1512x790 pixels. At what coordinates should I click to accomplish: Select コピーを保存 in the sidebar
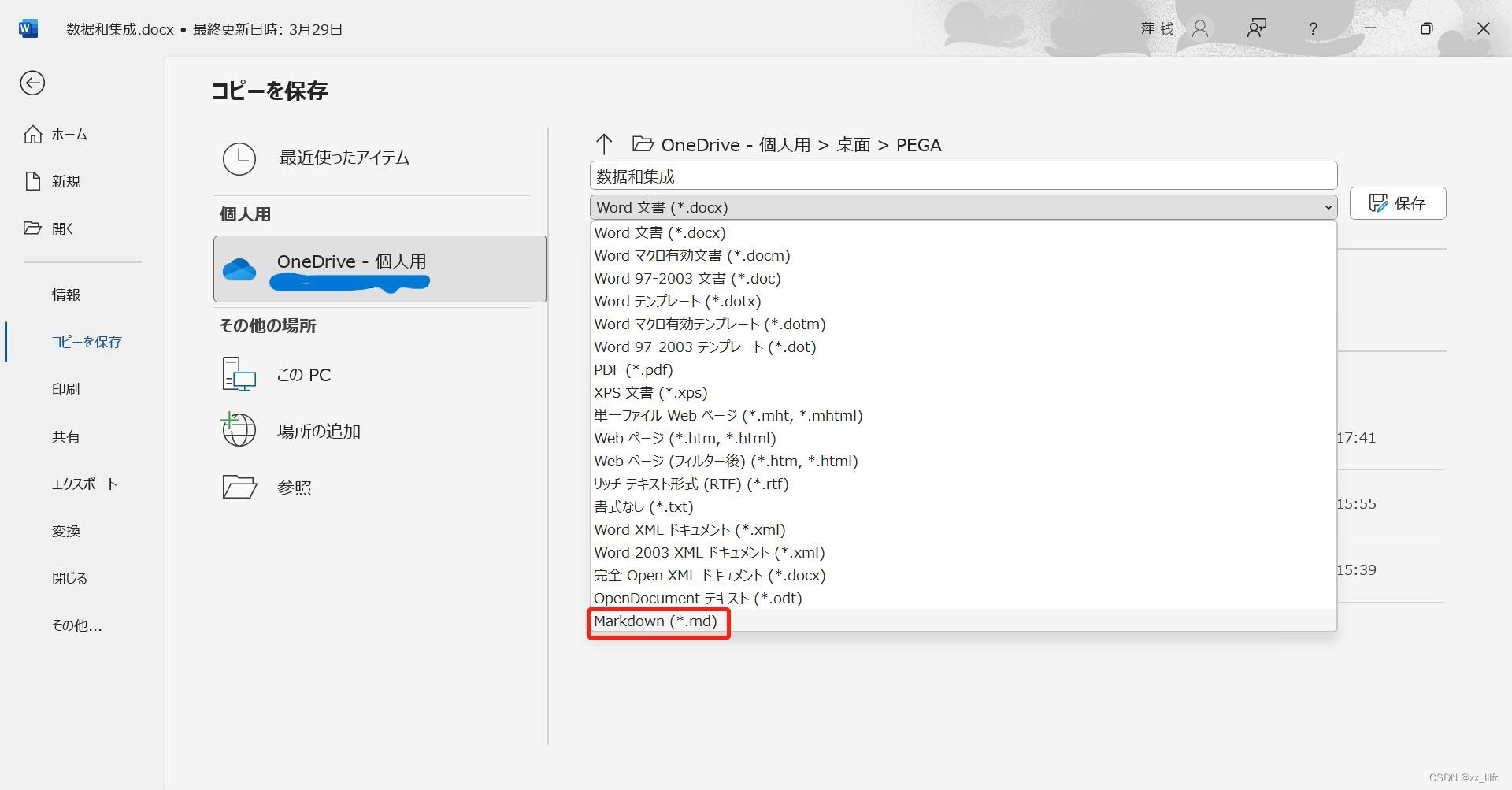tap(87, 342)
